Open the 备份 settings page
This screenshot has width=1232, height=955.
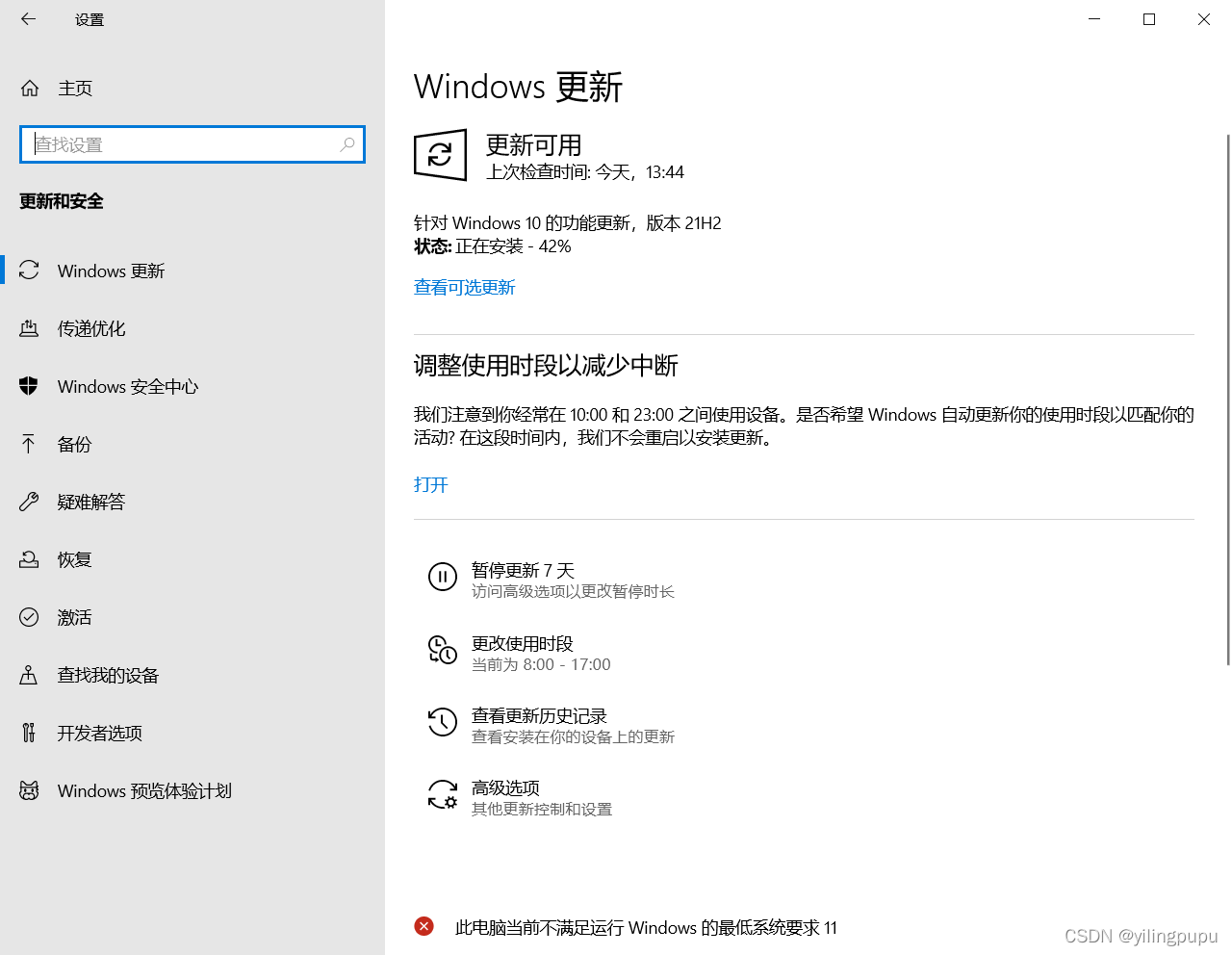pos(192,444)
